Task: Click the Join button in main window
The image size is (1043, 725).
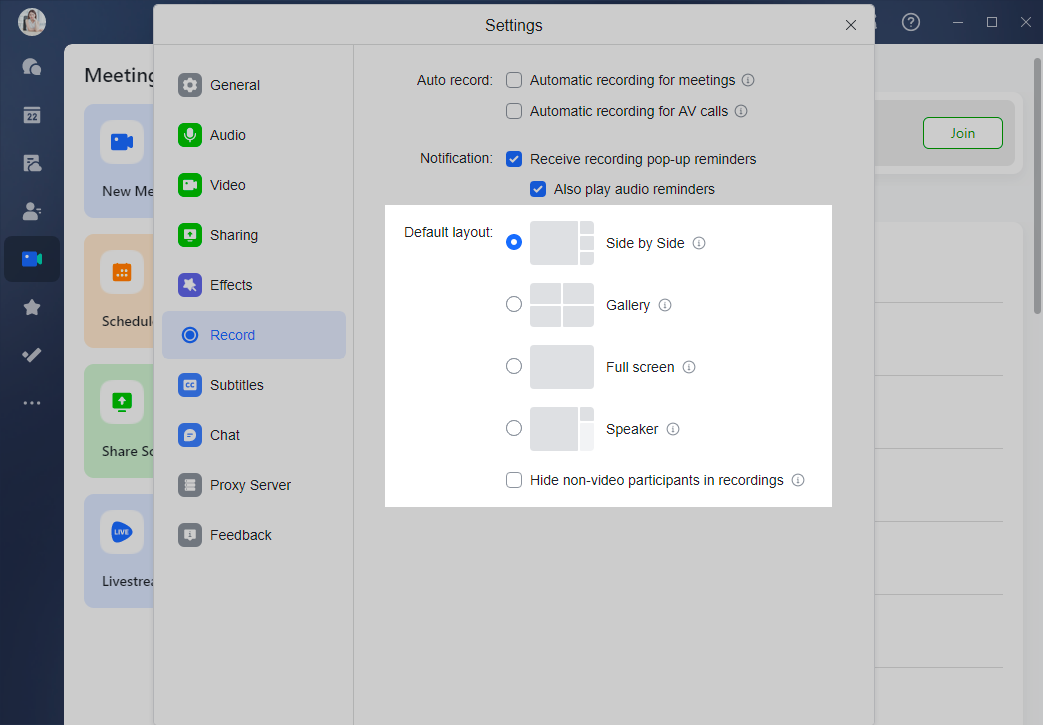Action: (x=963, y=133)
